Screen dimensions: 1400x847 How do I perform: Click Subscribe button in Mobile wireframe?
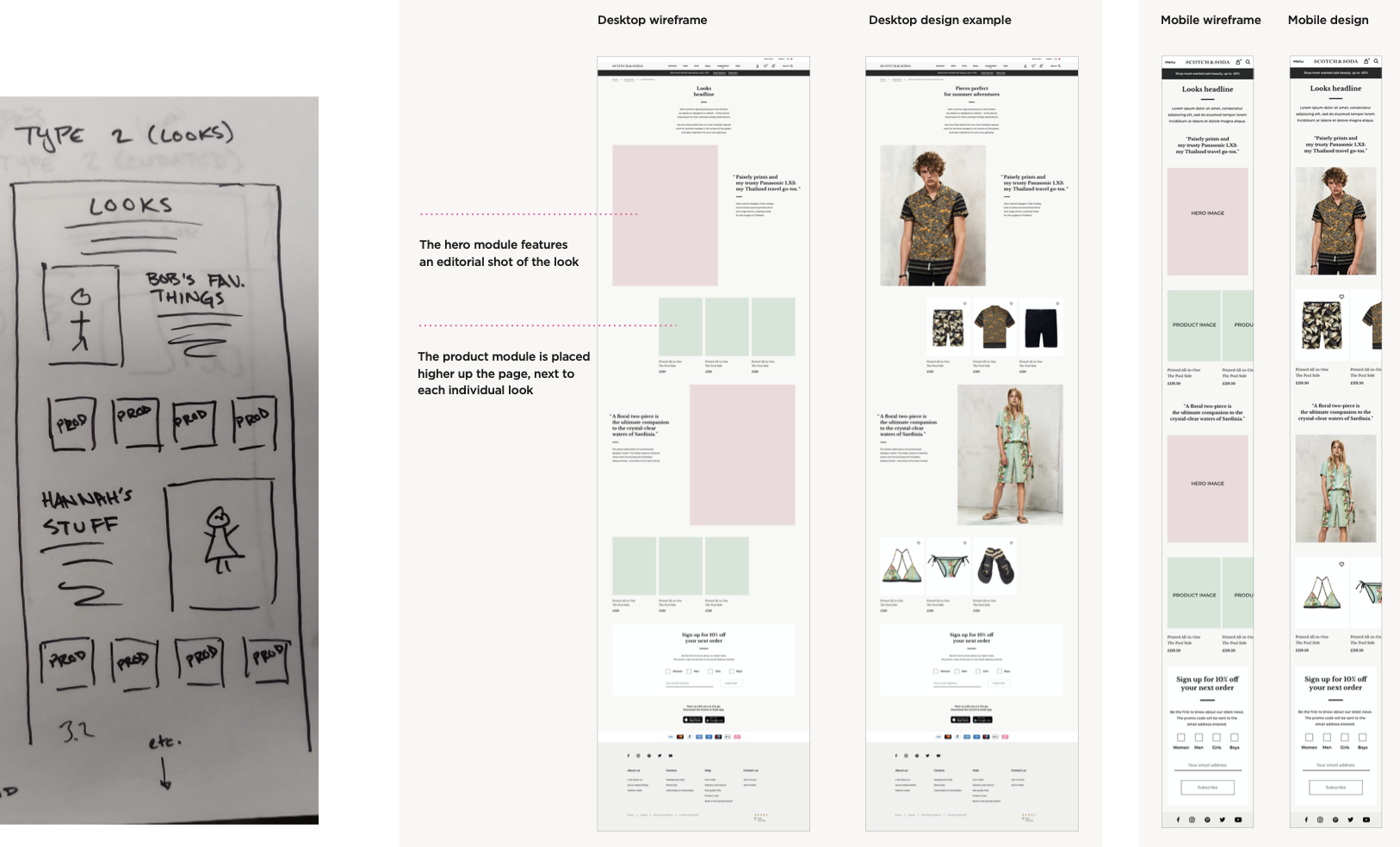point(1208,788)
